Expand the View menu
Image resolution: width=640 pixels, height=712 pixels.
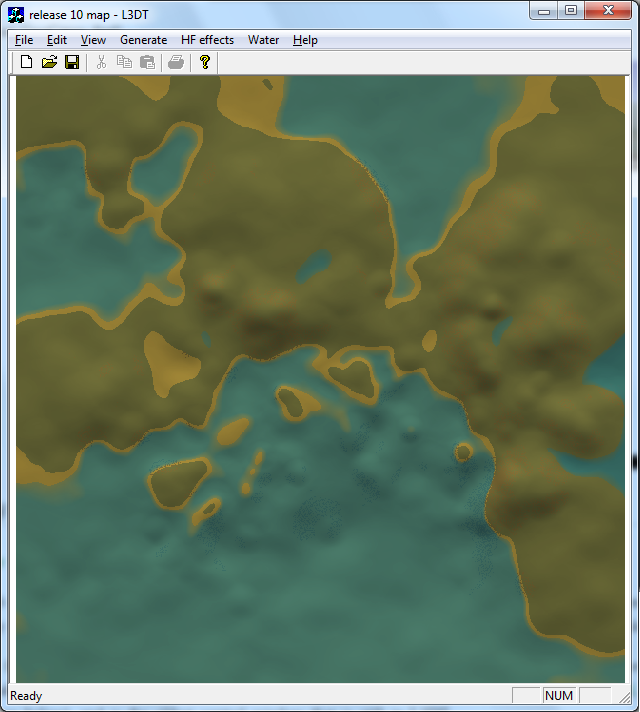coord(93,40)
